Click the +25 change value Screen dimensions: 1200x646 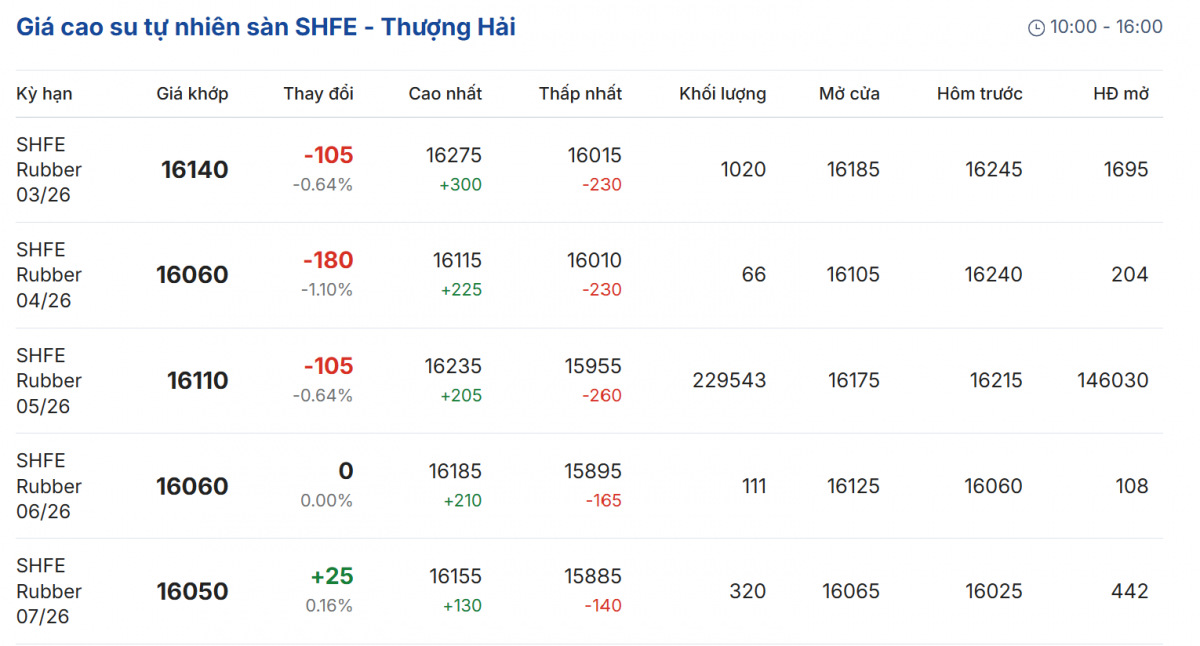pos(331,577)
